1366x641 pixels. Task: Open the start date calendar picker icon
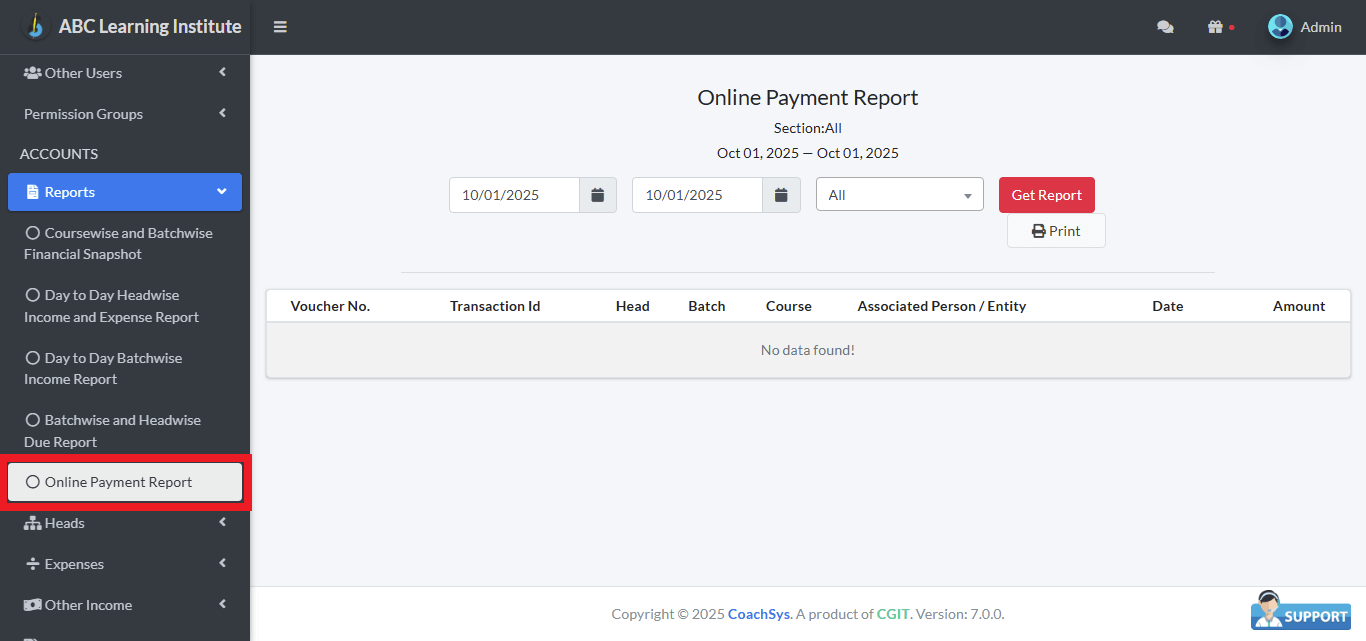pos(598,194)
